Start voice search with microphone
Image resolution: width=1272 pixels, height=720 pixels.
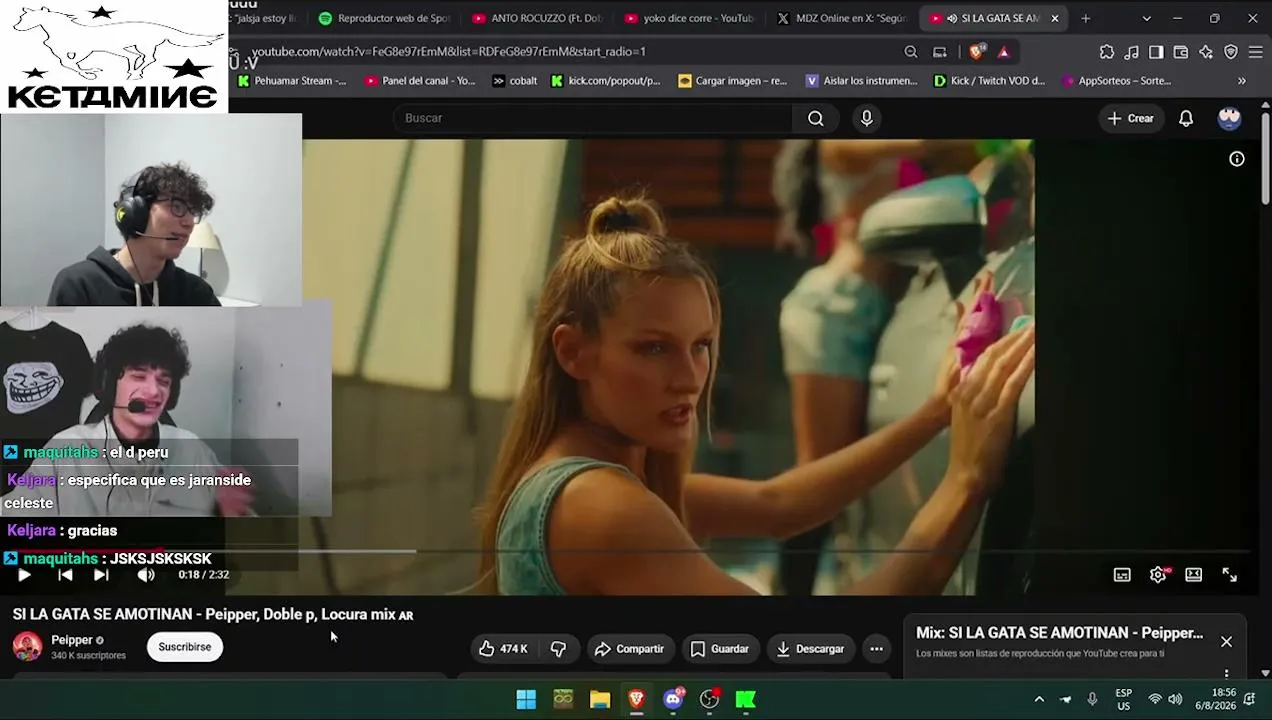[867, 118]
